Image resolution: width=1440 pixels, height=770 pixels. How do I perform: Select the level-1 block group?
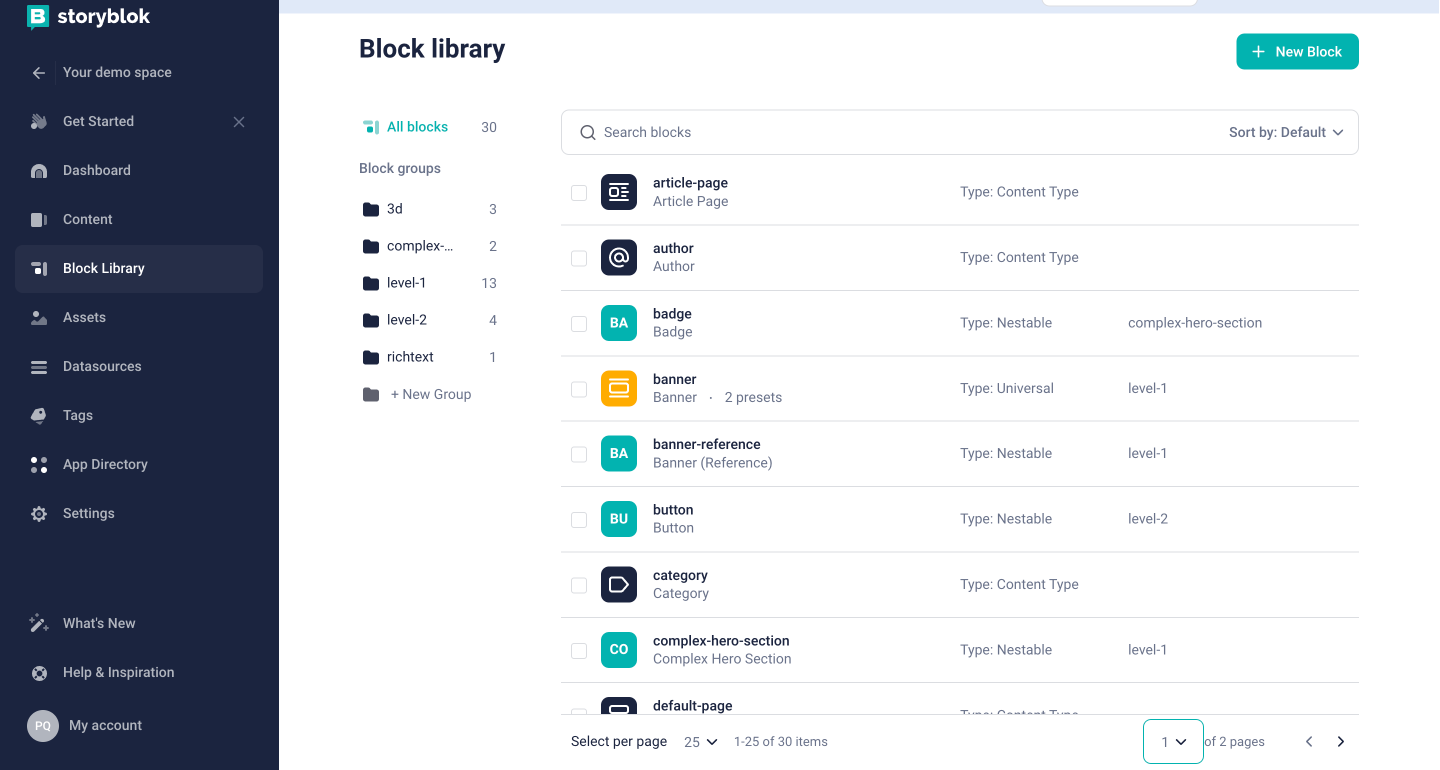pyautogui.click(x=407, y=282)
